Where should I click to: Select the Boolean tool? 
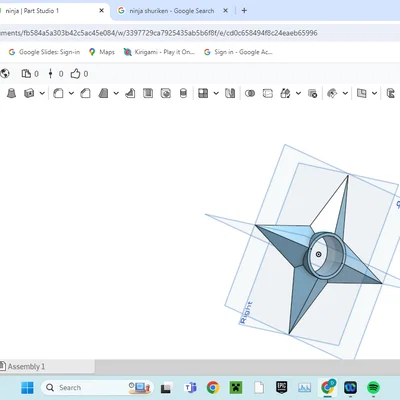250,94
